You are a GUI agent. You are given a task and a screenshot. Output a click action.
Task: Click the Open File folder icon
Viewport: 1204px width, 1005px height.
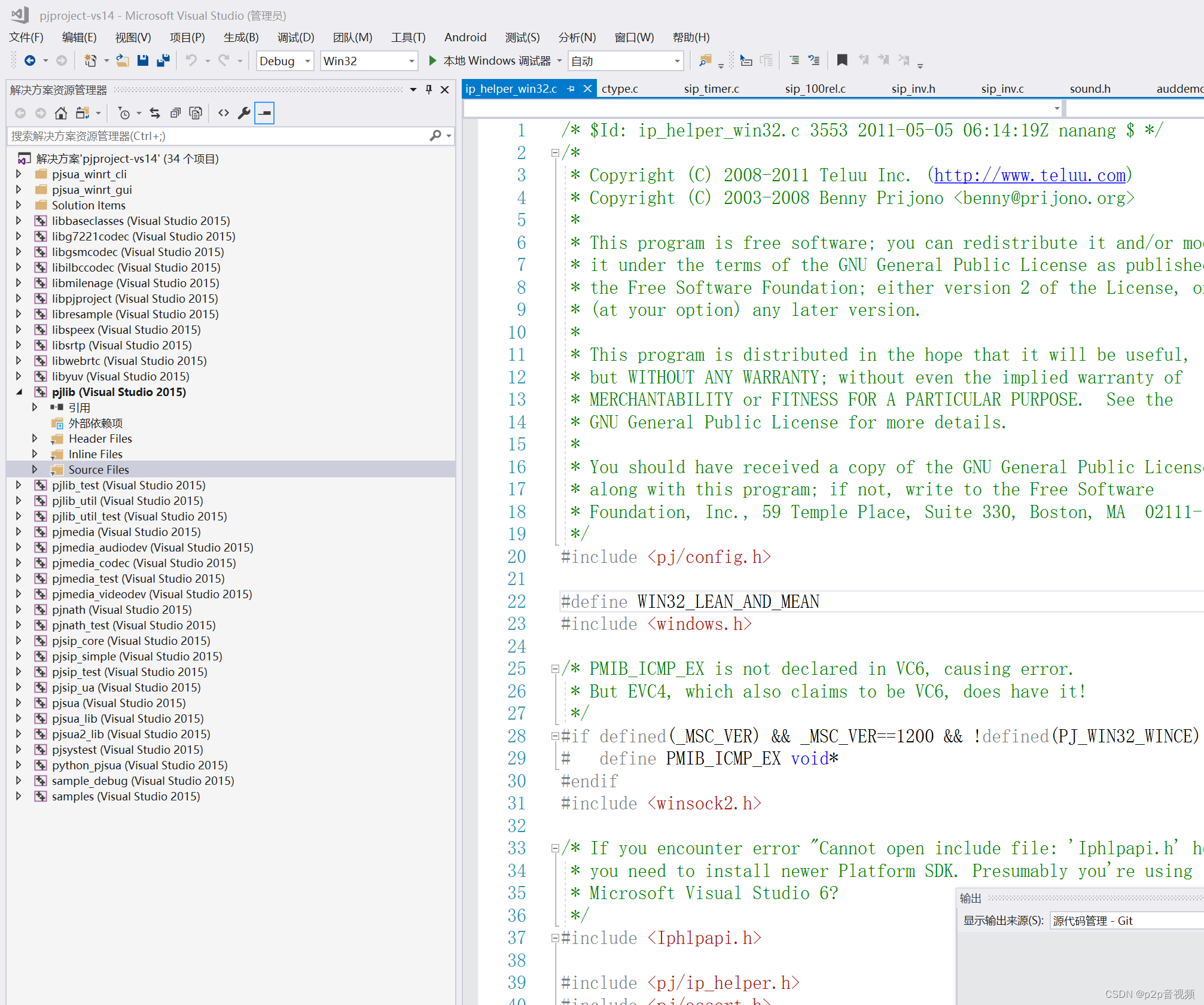tap(122, 60)
